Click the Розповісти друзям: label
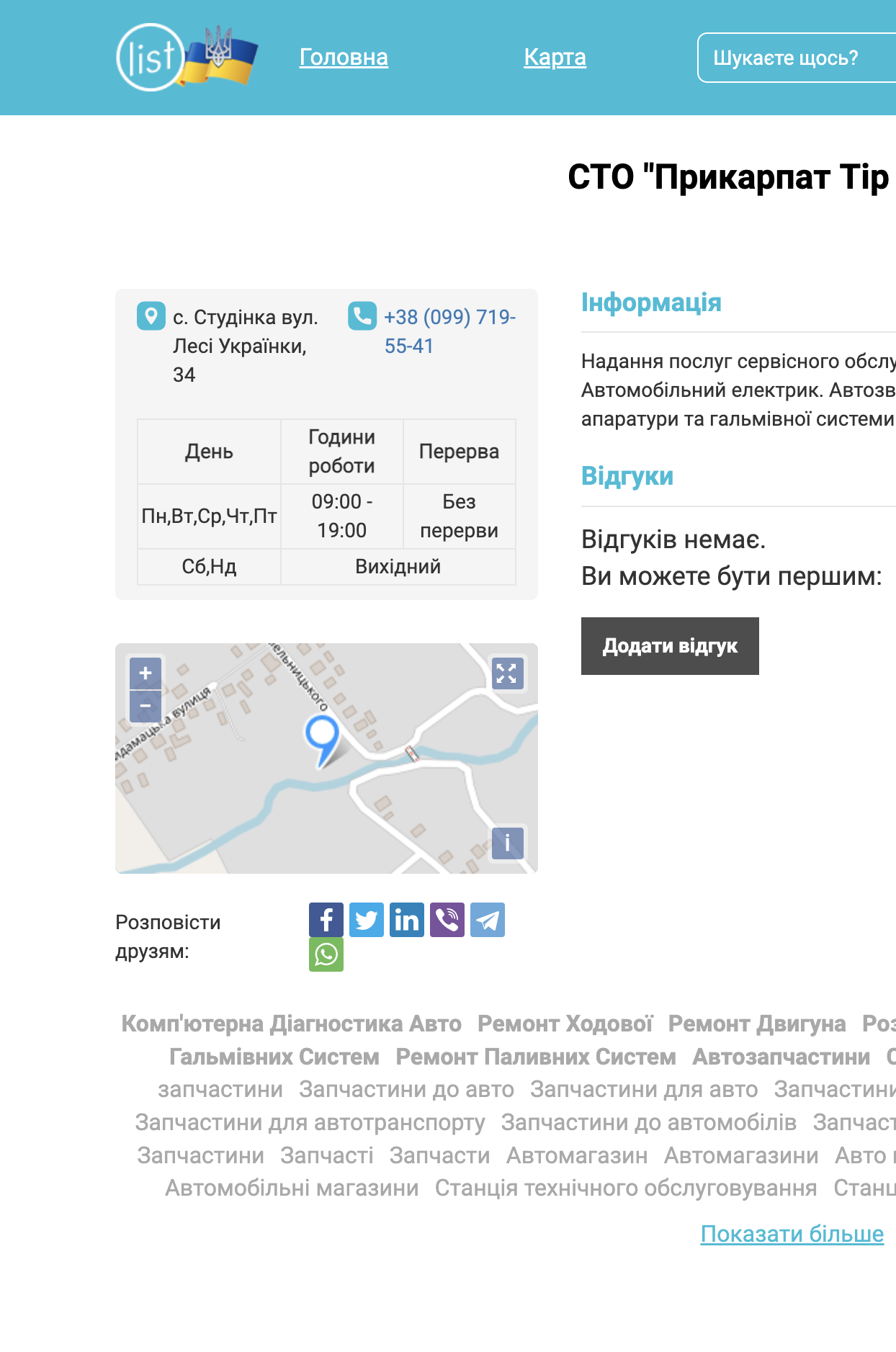 click(x=168, y=937)
